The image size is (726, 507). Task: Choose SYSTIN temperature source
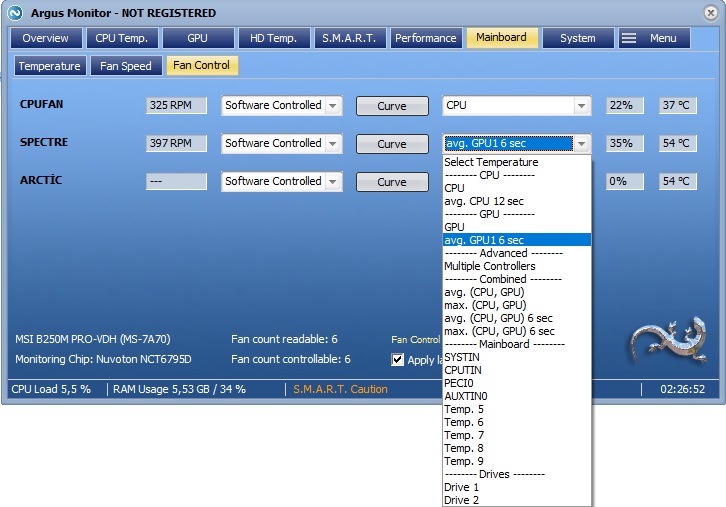(x=517, y=357)
